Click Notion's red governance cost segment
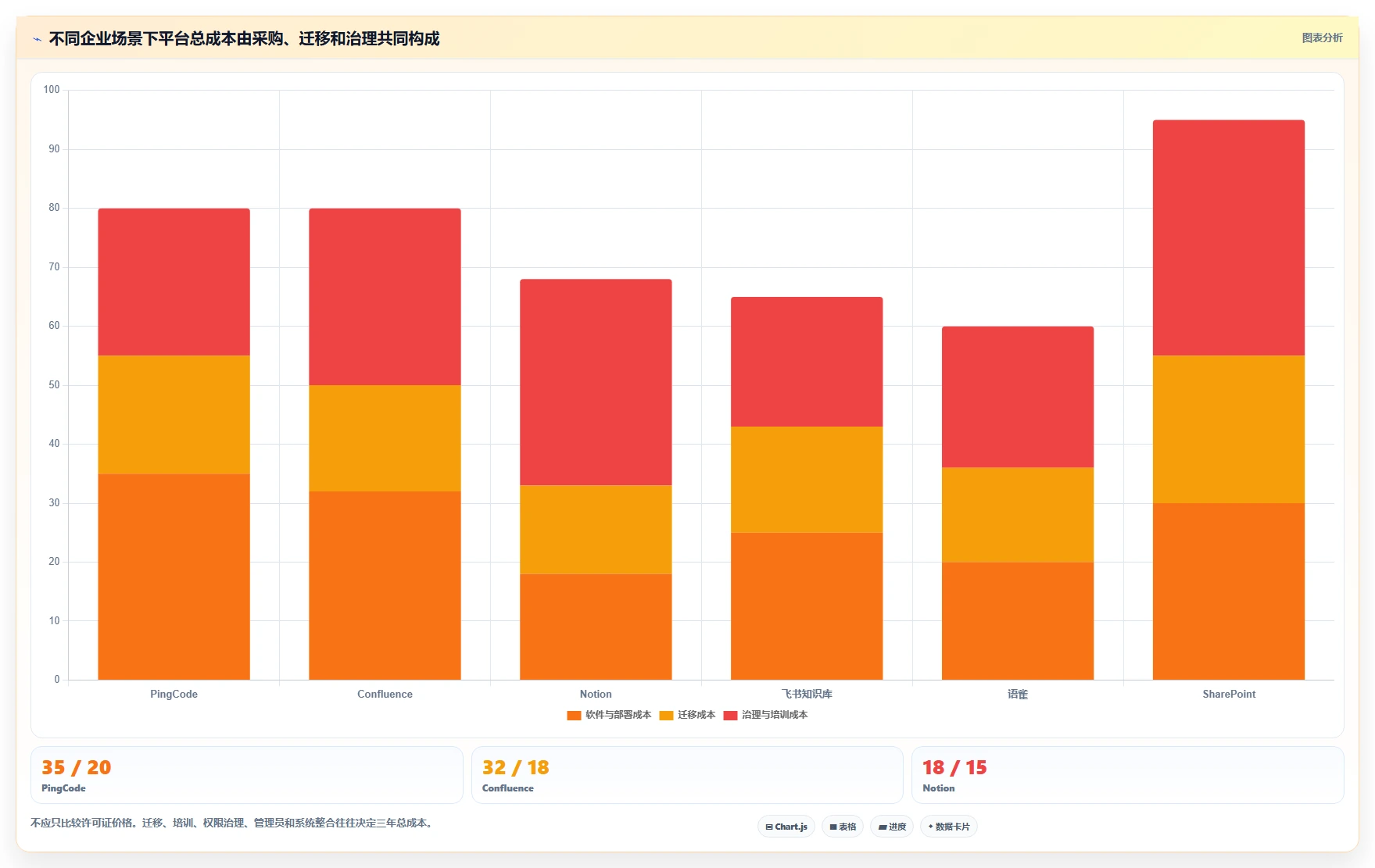1375x868 pixels. (596, 382)
